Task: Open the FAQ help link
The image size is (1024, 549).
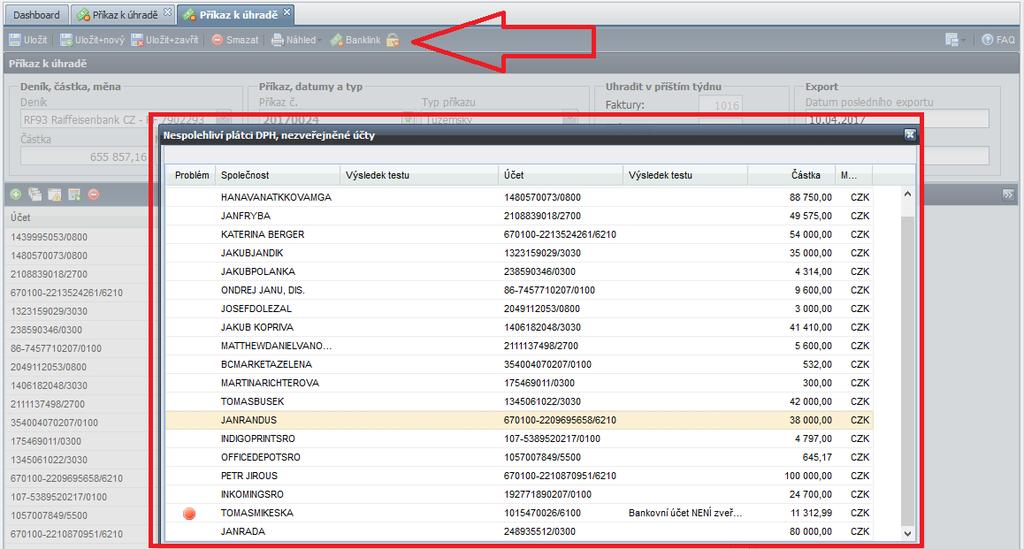Action: pos(999,40)
